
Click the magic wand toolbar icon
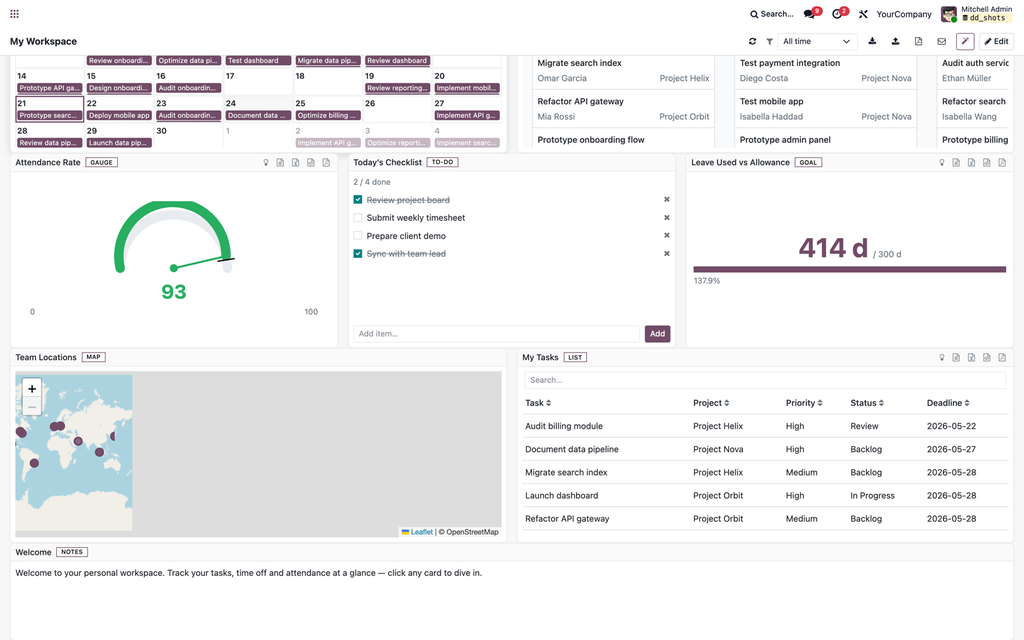coord(965,41)
